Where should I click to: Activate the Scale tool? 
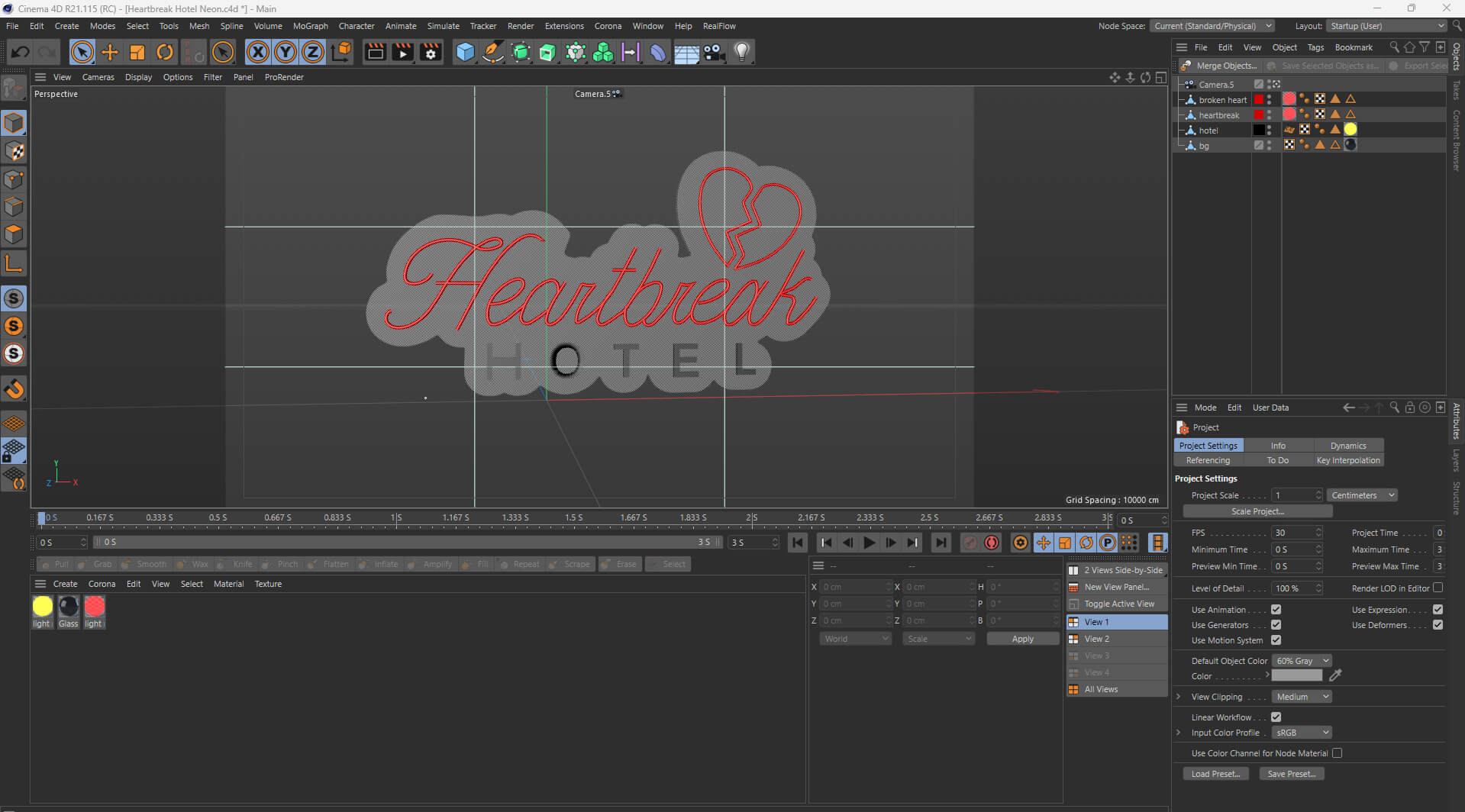coord(137,52)
